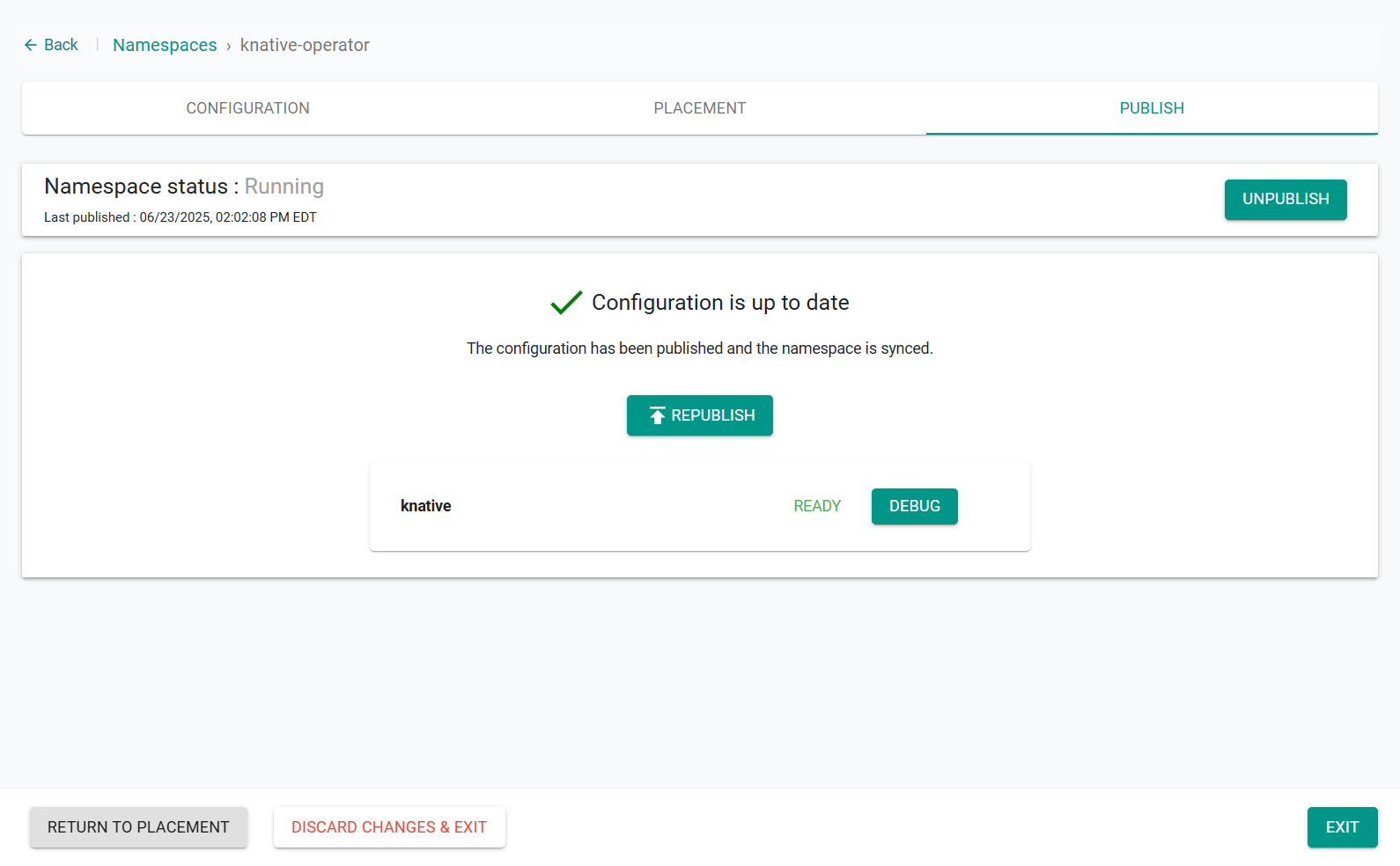Switch to the Placement tab
The image size is (1400, 866).
point(700,108)
